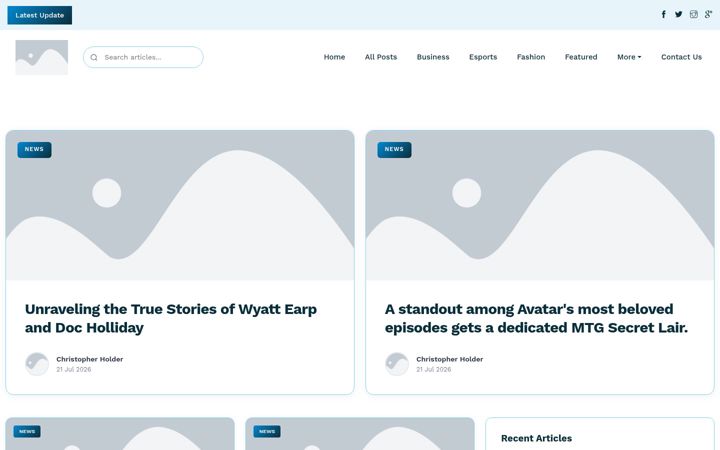Click the search magnifier icon
The image size is (720, 450).
click(94, 57)
